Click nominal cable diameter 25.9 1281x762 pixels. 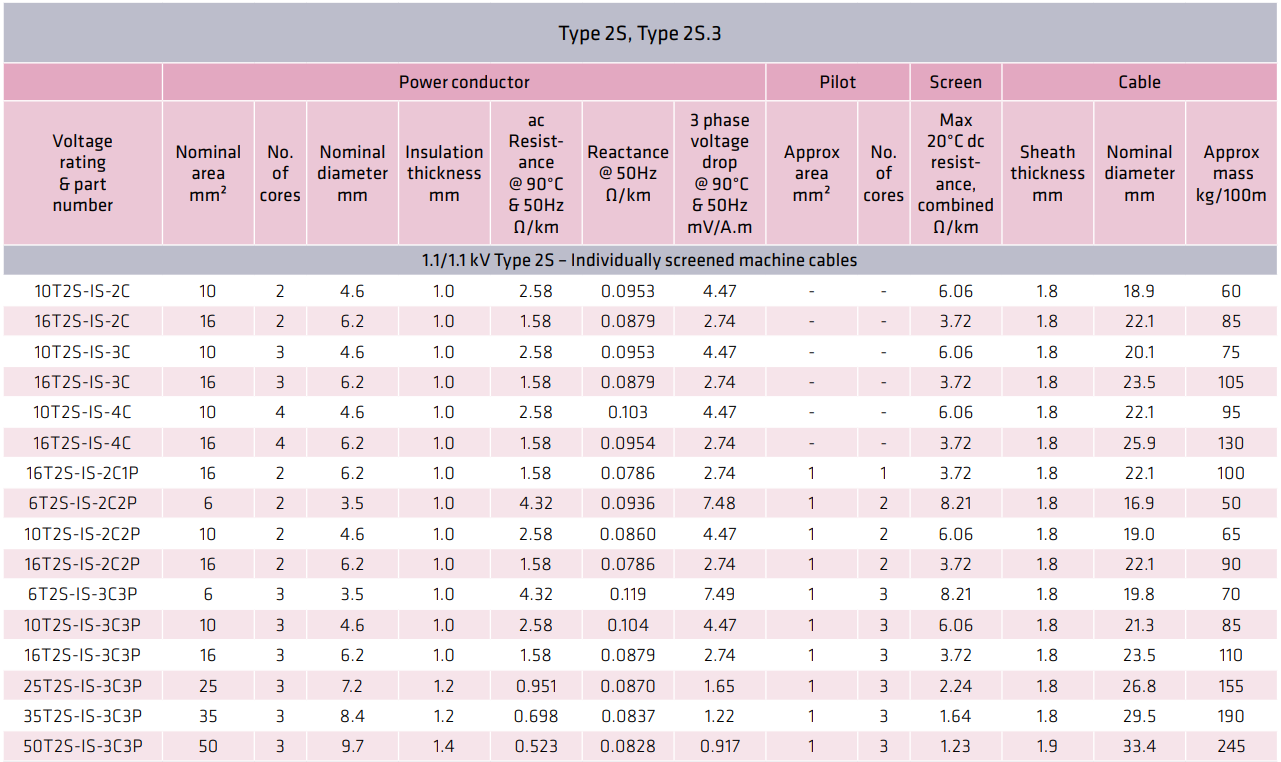[1139, 443]
